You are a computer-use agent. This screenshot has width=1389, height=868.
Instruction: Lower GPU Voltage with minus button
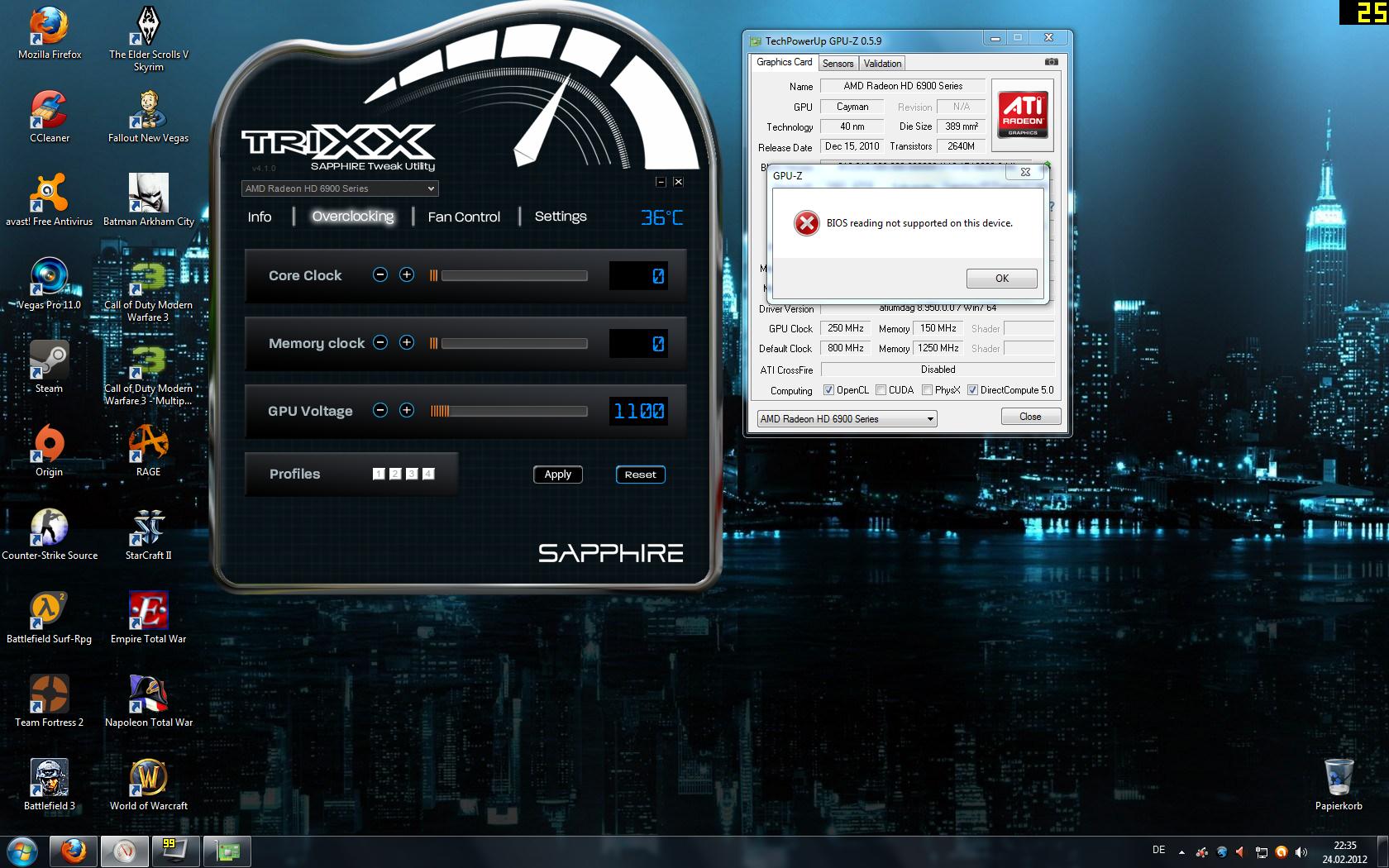pyautogui.click(x=380, y=410)
